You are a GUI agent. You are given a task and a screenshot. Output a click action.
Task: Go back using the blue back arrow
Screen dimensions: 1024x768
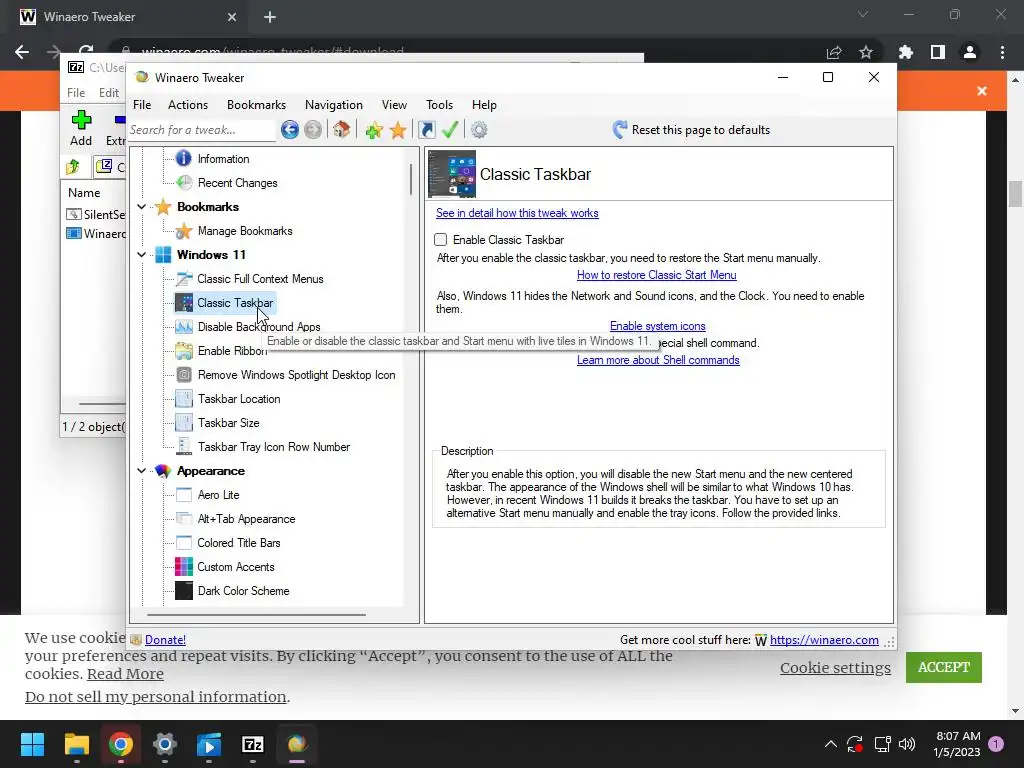(290, 130)
